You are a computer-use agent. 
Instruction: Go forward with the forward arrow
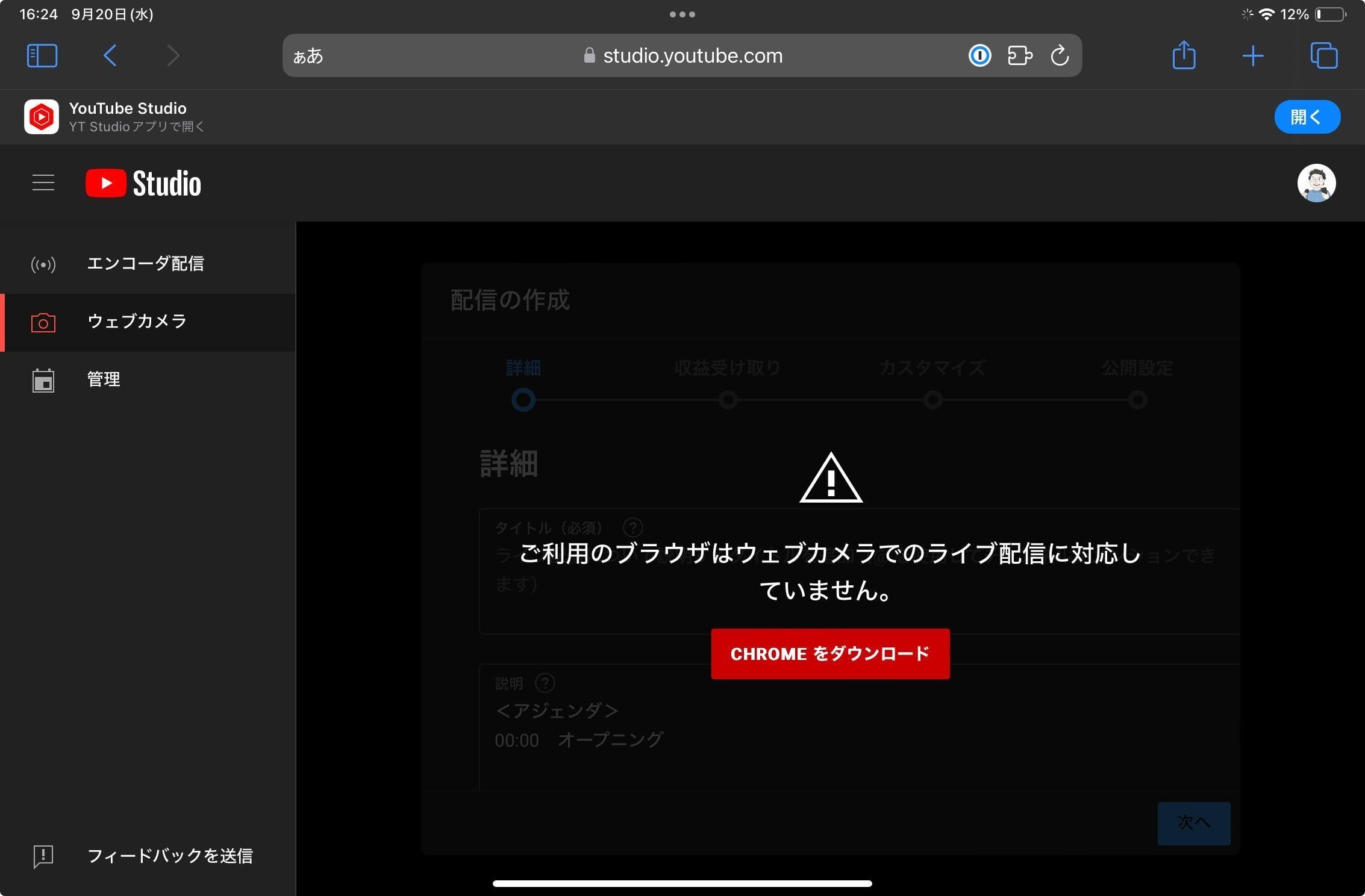tap(173, 55)
